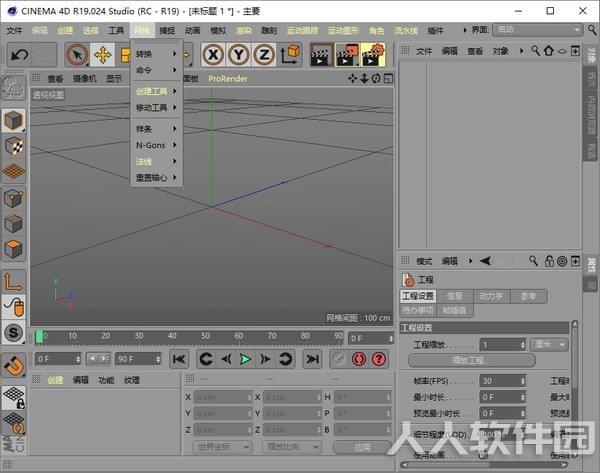Click Attribute Manager horizontal scrollbar
The height and width of the screenshot is (473, 600).
[484, 464]
